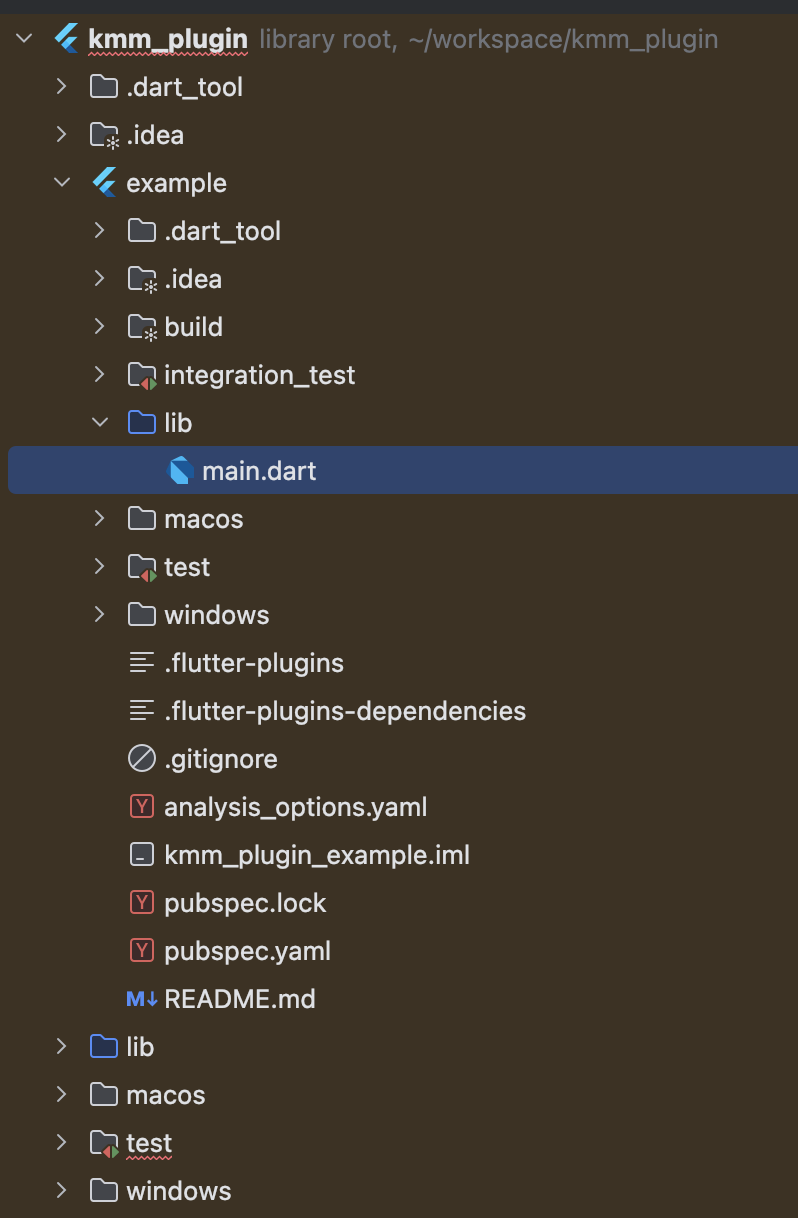
Task: Click the Flutter icon next to example
Action: point(104,183)
